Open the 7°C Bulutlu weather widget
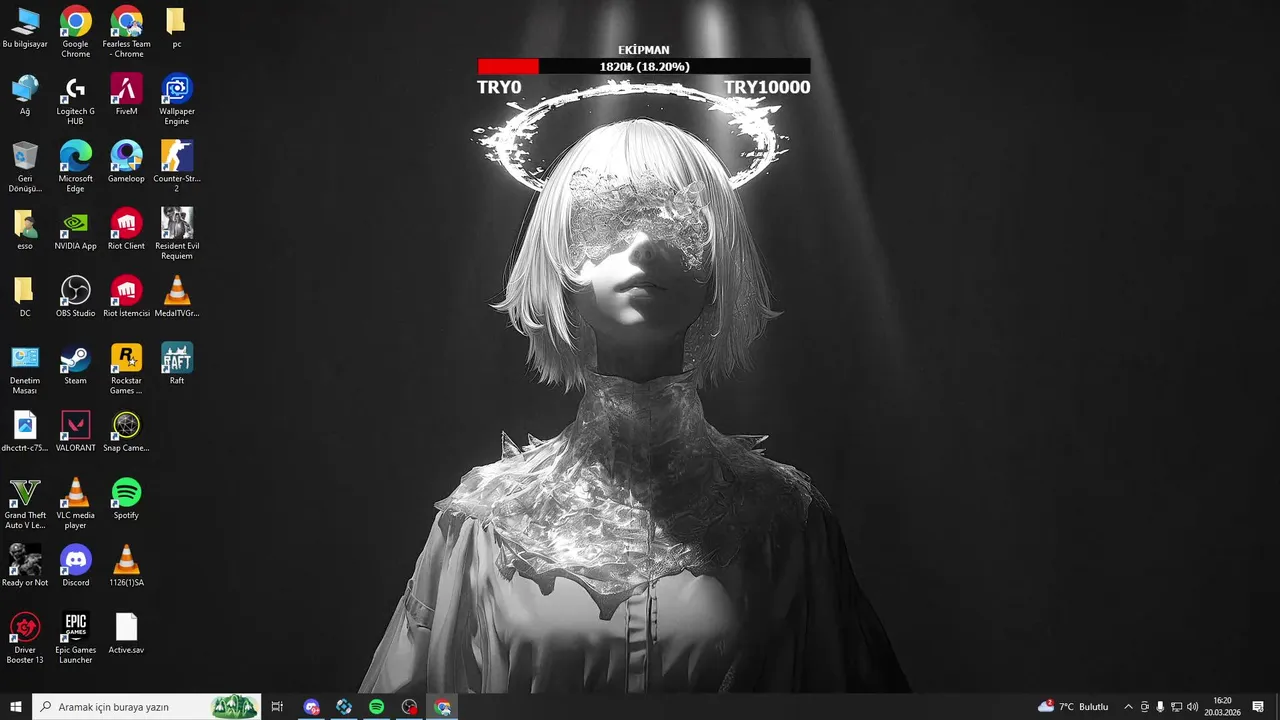 click(1074, 707)
